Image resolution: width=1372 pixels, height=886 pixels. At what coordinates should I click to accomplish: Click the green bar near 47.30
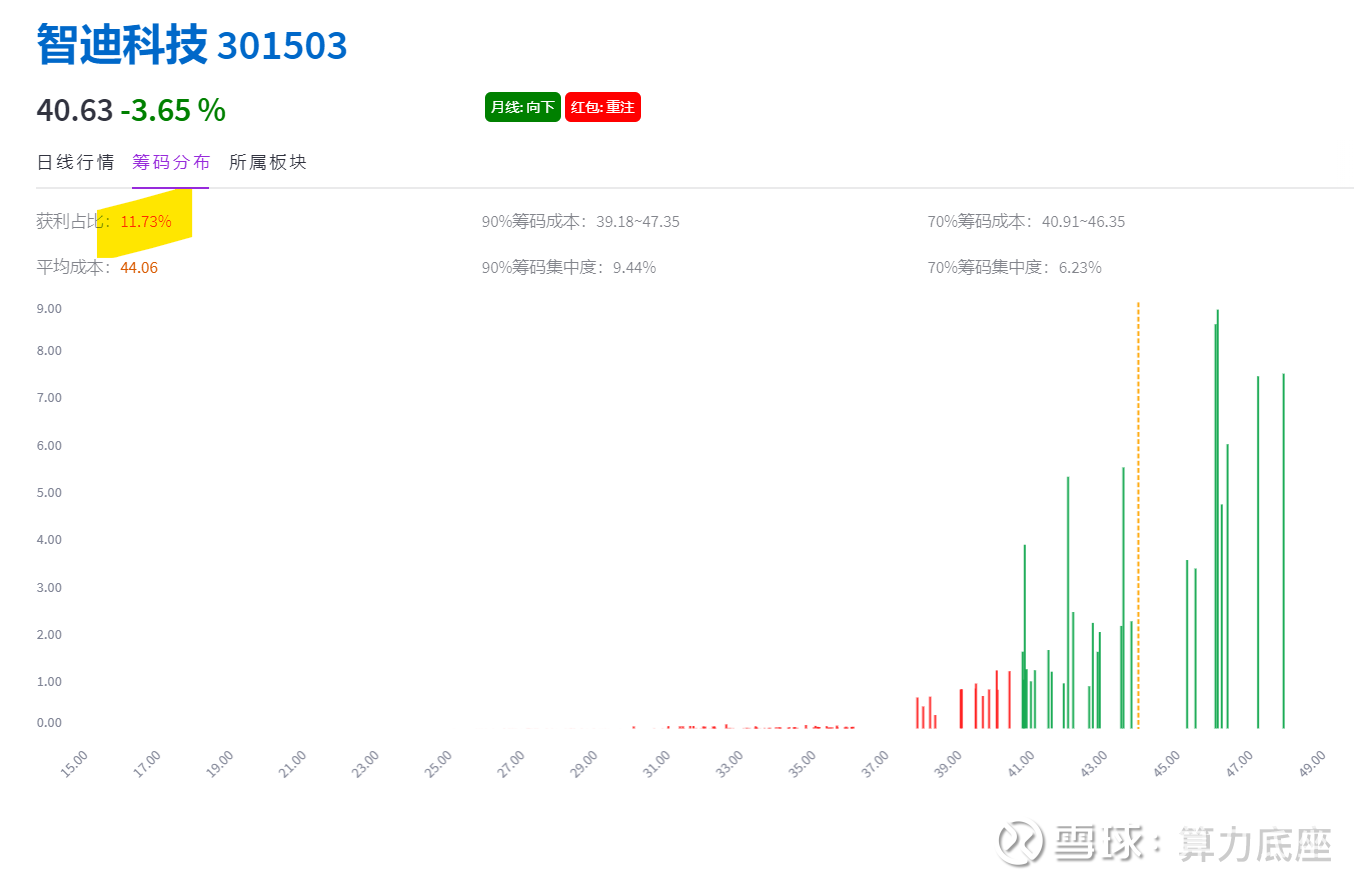1258,552
